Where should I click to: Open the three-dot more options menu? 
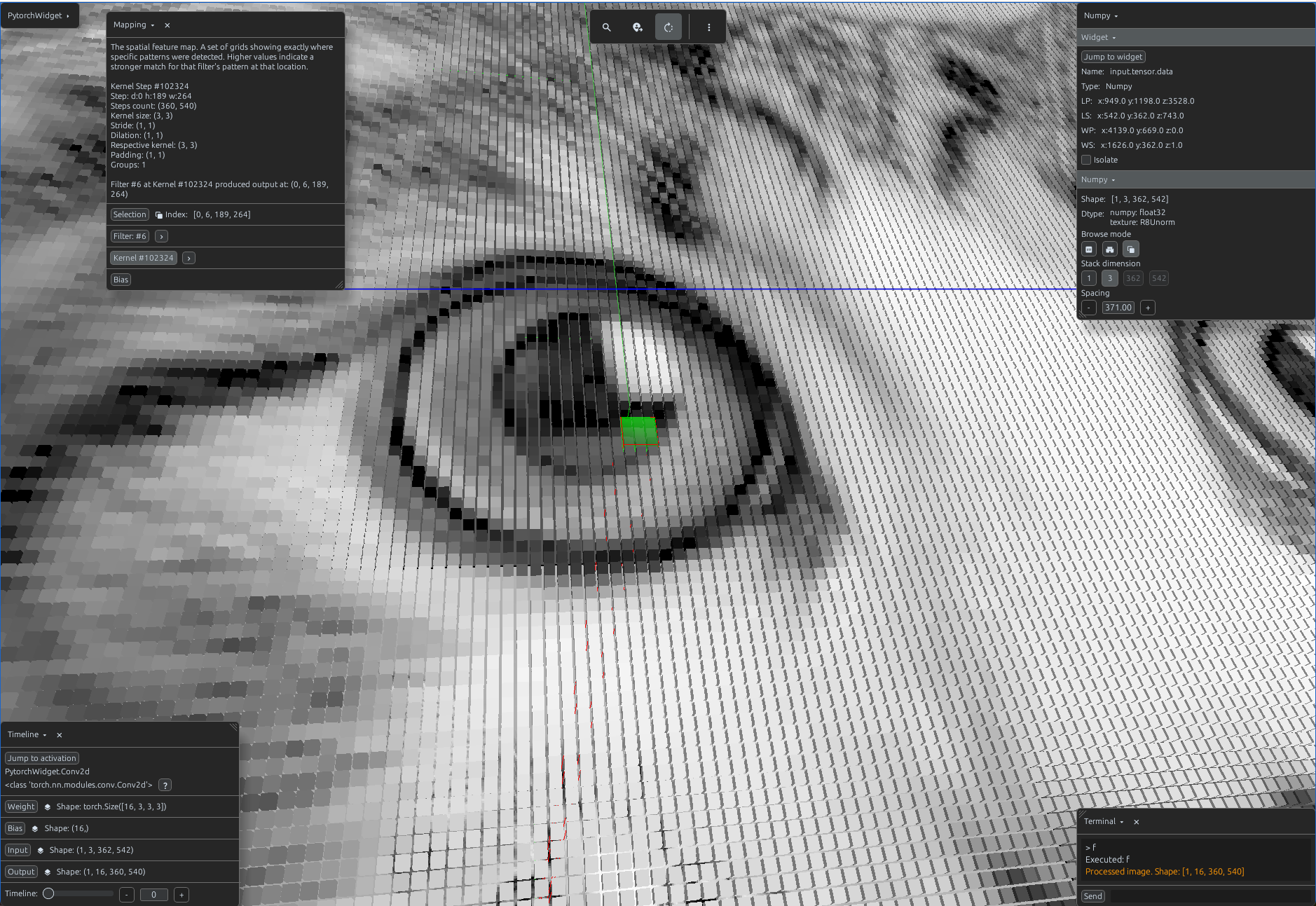pos(709,27)
